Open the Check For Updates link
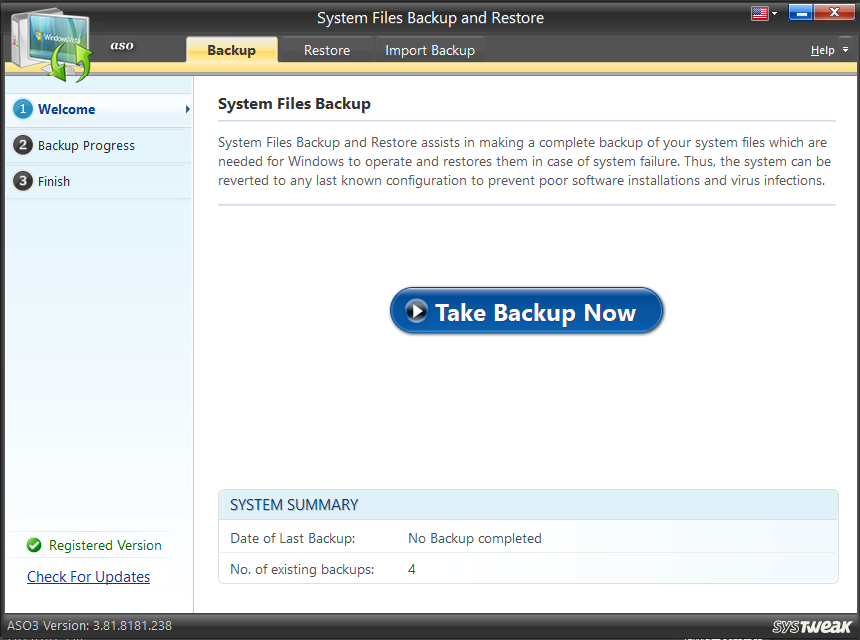 coord(88,577)
